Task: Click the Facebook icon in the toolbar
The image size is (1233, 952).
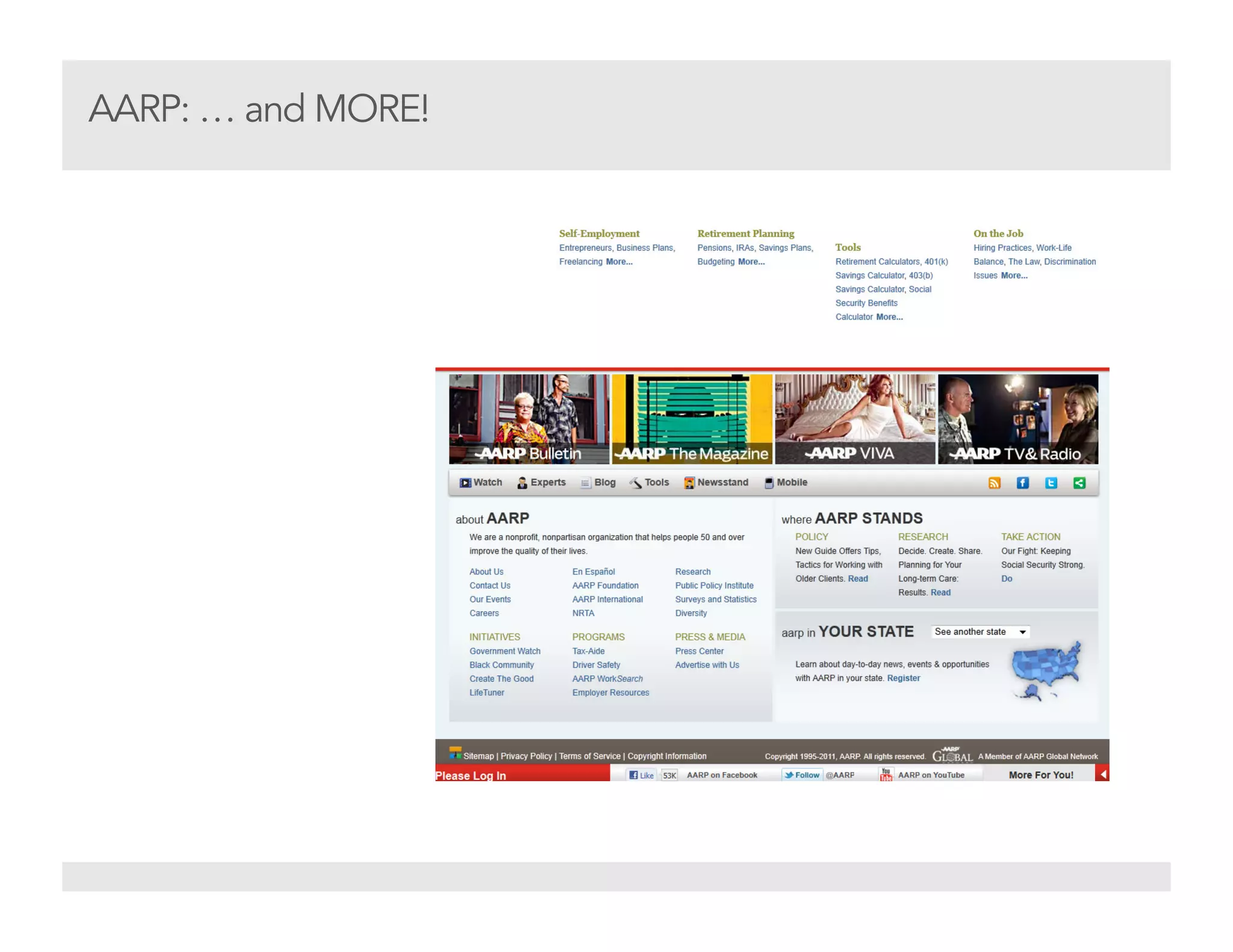Action: coord(1022,483)
